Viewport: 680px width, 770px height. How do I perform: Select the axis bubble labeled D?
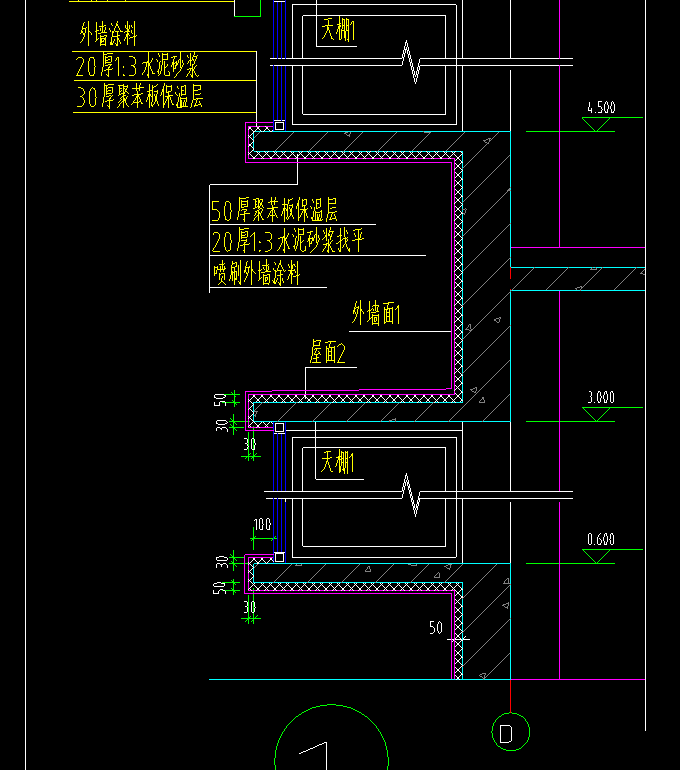point(511,732)
